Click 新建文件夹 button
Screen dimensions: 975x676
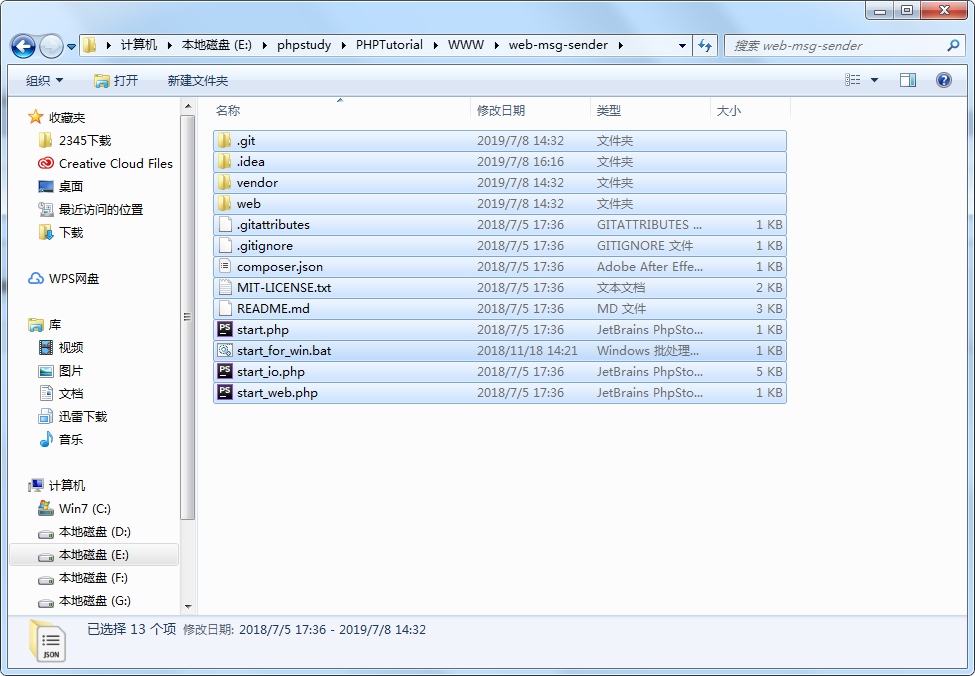(x=198, y=80)
